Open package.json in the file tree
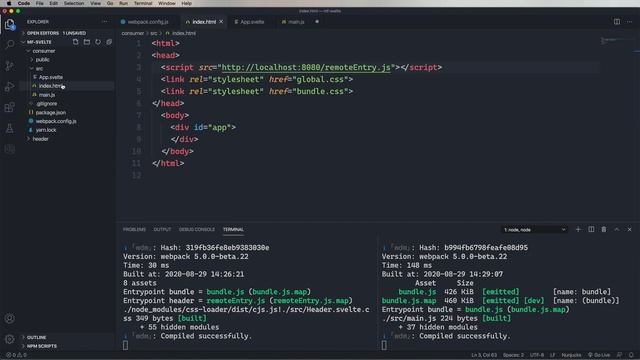 [x=51, y=112]
